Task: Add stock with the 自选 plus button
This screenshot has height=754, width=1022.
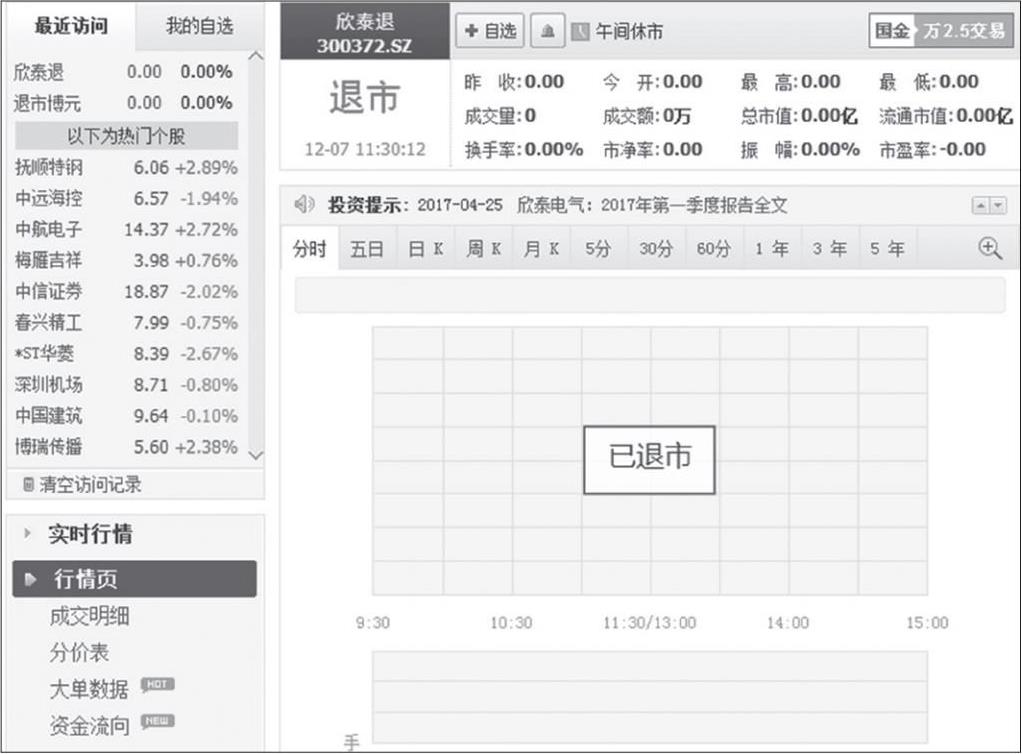Action: pyautogui.click(x=490, y=31)
